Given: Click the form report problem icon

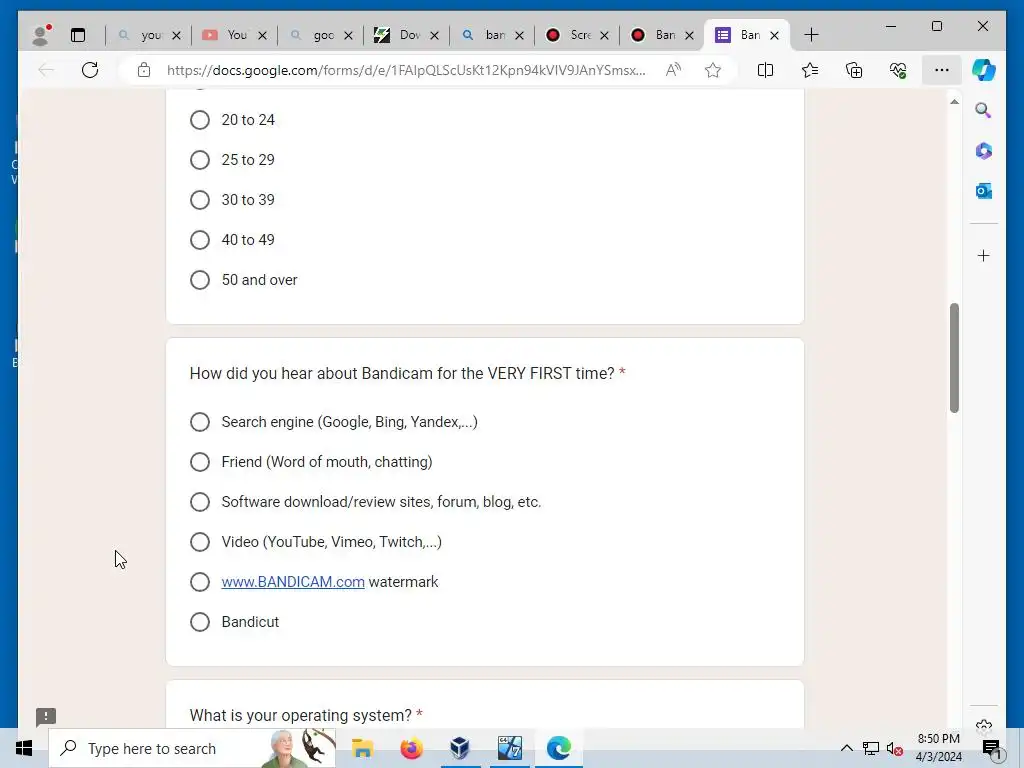Looking at the screenshot, I should pos(46,716).
